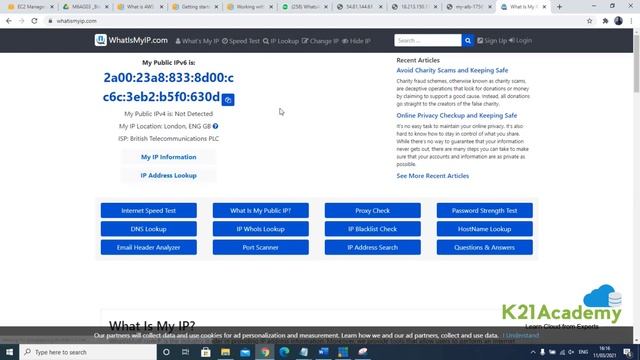The width and height of the screenshot is (640, 360).
Task: Open File Explorer from taskbar
Action: pyautogui.click(x=225, y=352)
